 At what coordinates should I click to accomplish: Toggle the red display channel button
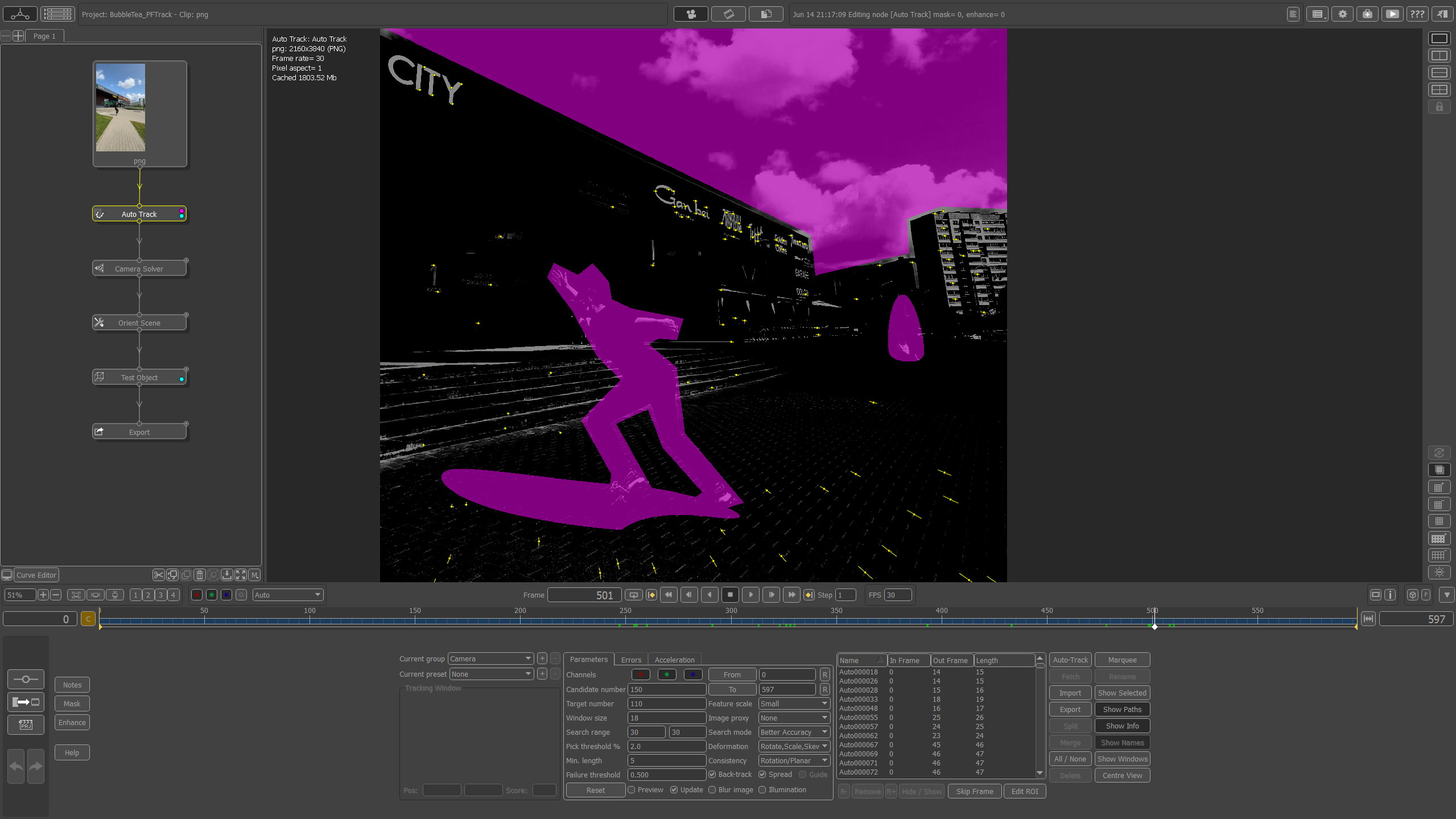click(x=197, y=595)
